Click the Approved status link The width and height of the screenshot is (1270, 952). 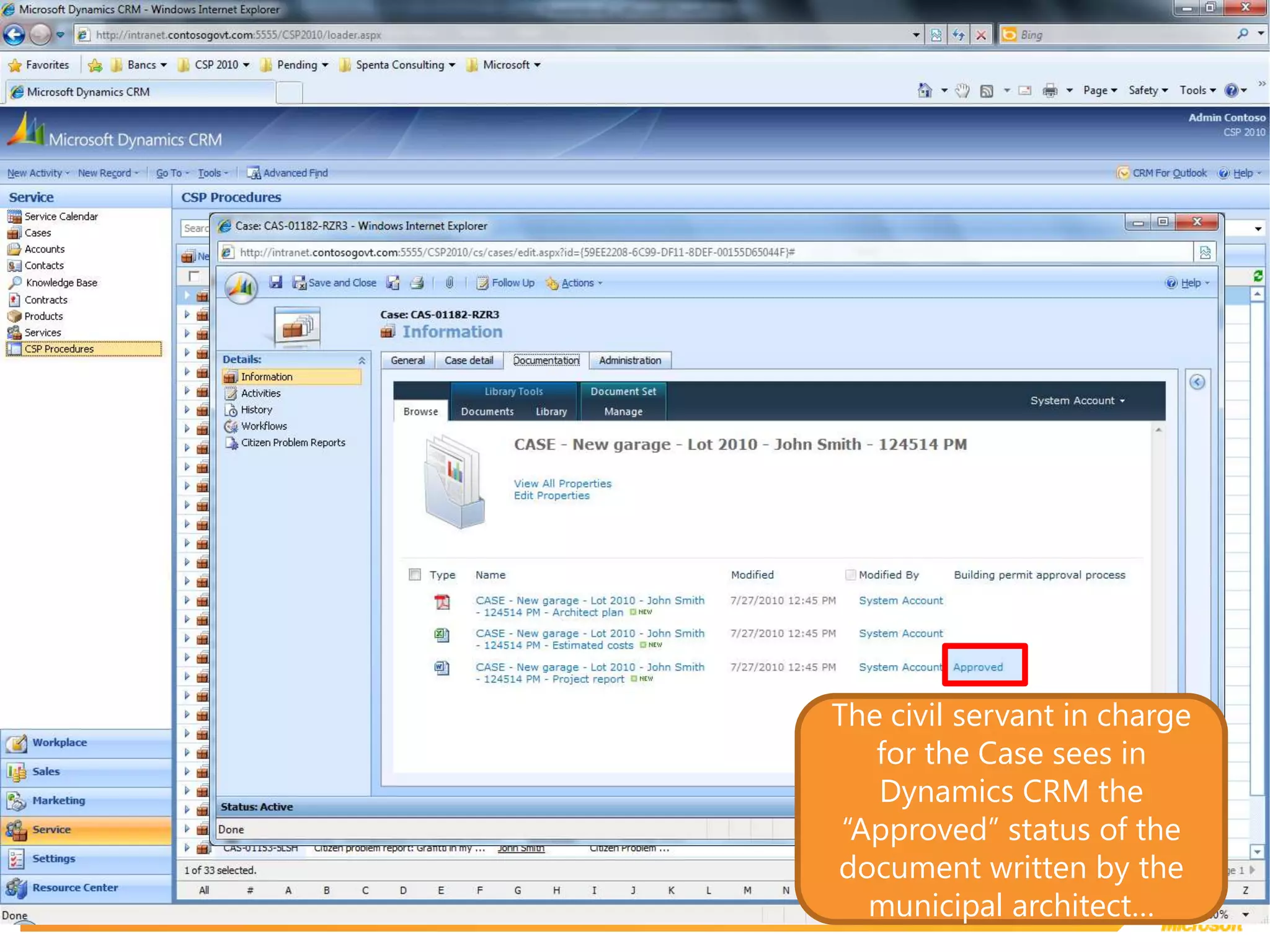977,667
